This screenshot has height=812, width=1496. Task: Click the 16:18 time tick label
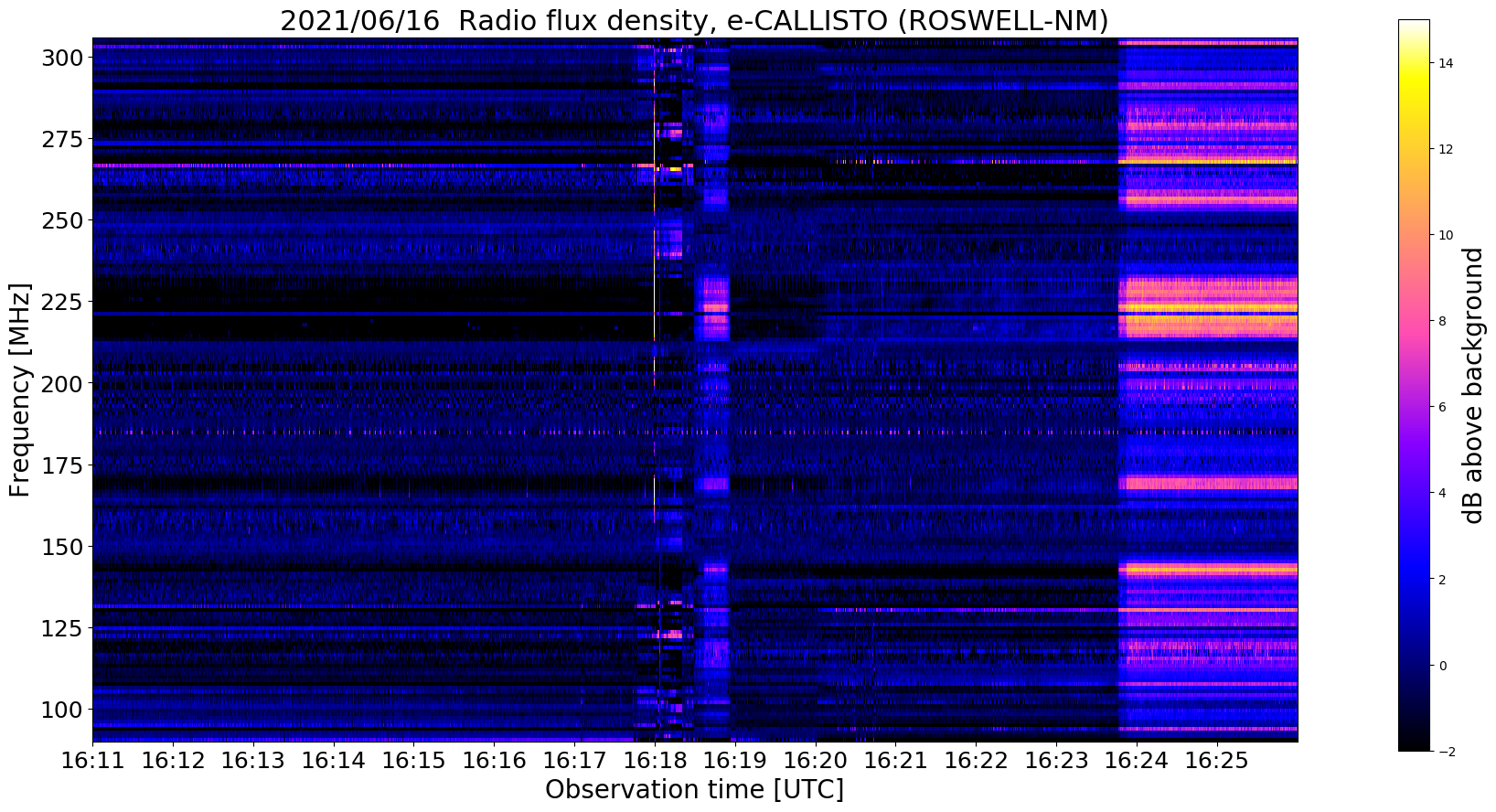(x=655, y=760)
